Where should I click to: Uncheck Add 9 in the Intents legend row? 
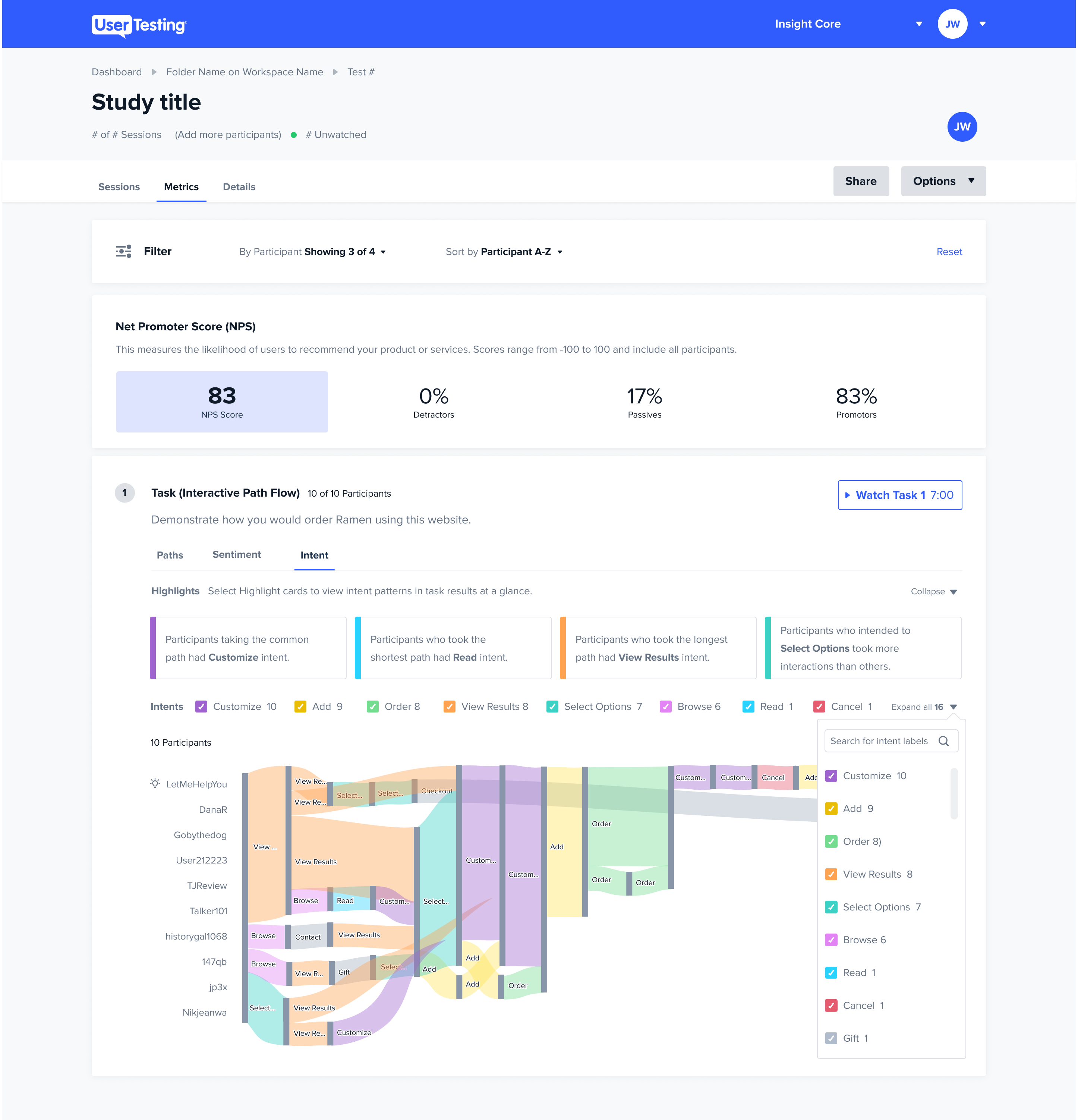coord(300,707)
